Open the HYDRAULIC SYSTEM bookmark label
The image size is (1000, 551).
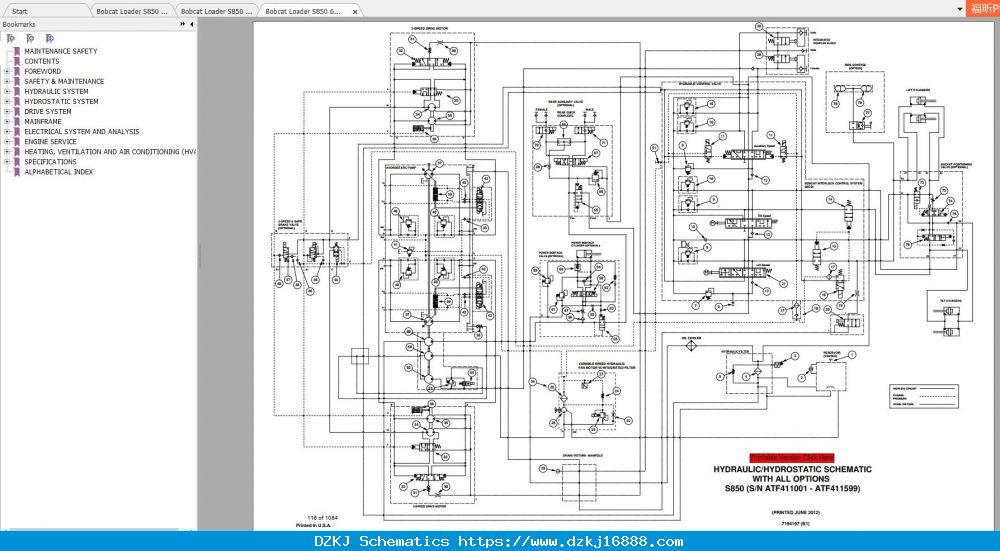coord(56,91)
